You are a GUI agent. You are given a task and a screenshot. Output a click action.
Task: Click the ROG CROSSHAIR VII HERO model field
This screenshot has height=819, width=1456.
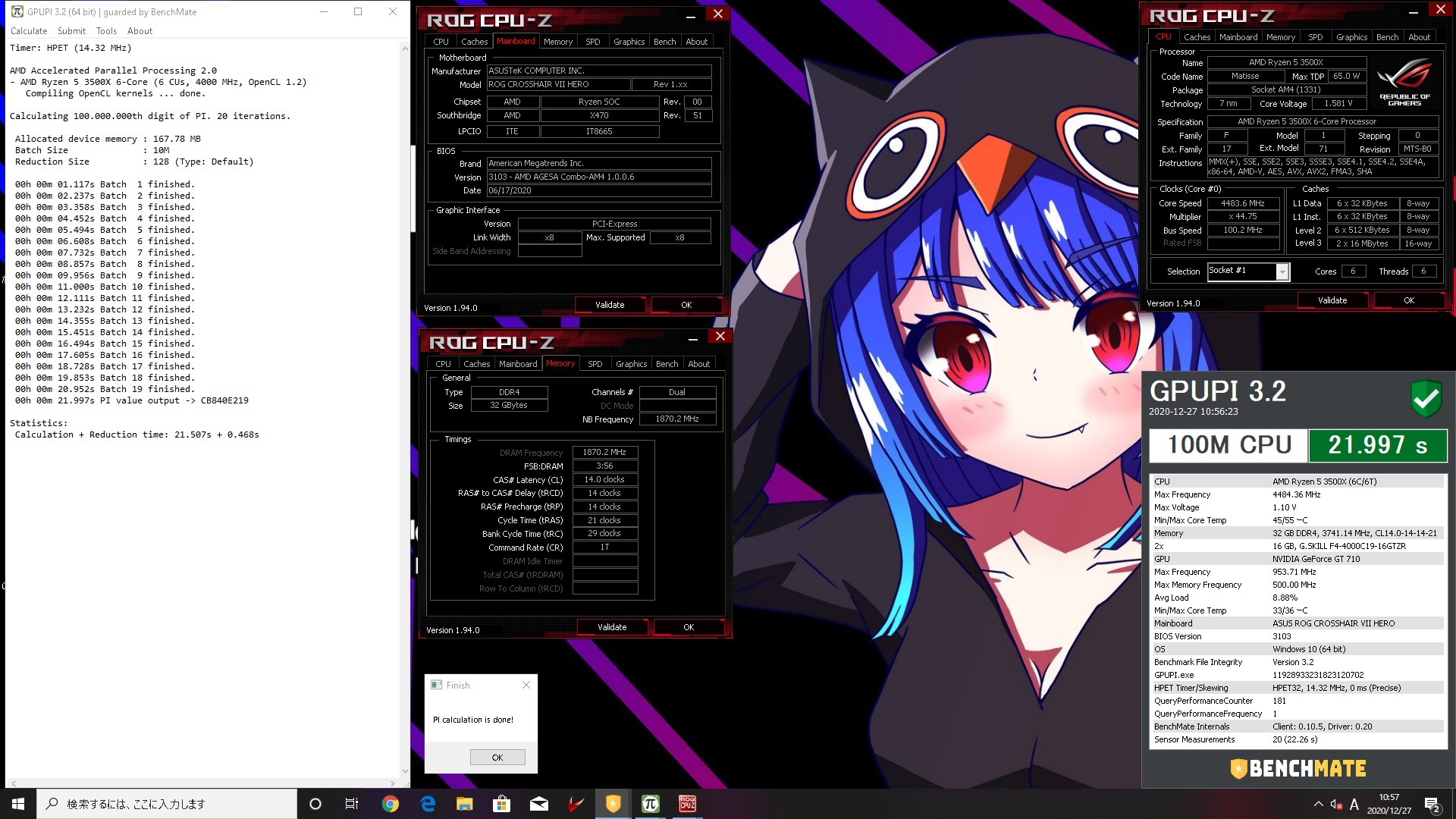point(558,84)
